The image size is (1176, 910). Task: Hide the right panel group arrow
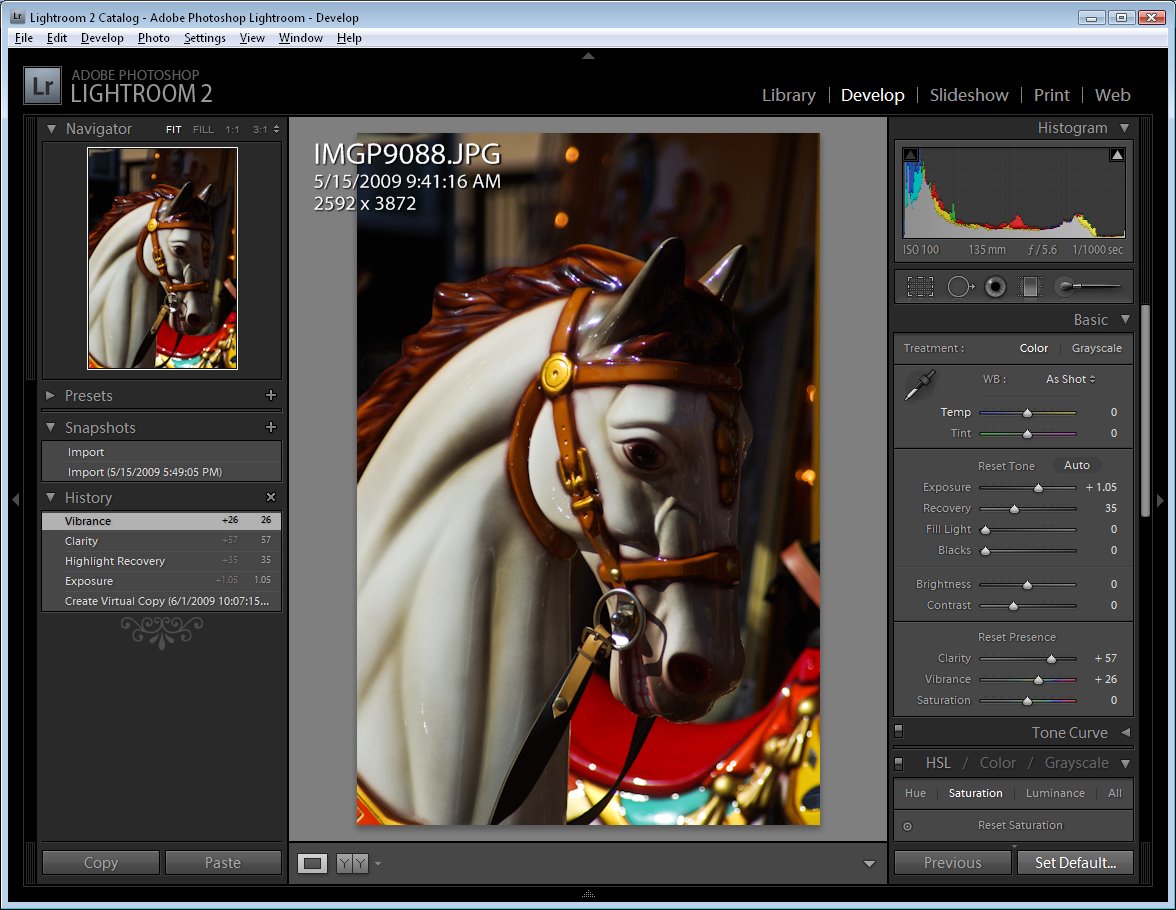point(1160,500)
